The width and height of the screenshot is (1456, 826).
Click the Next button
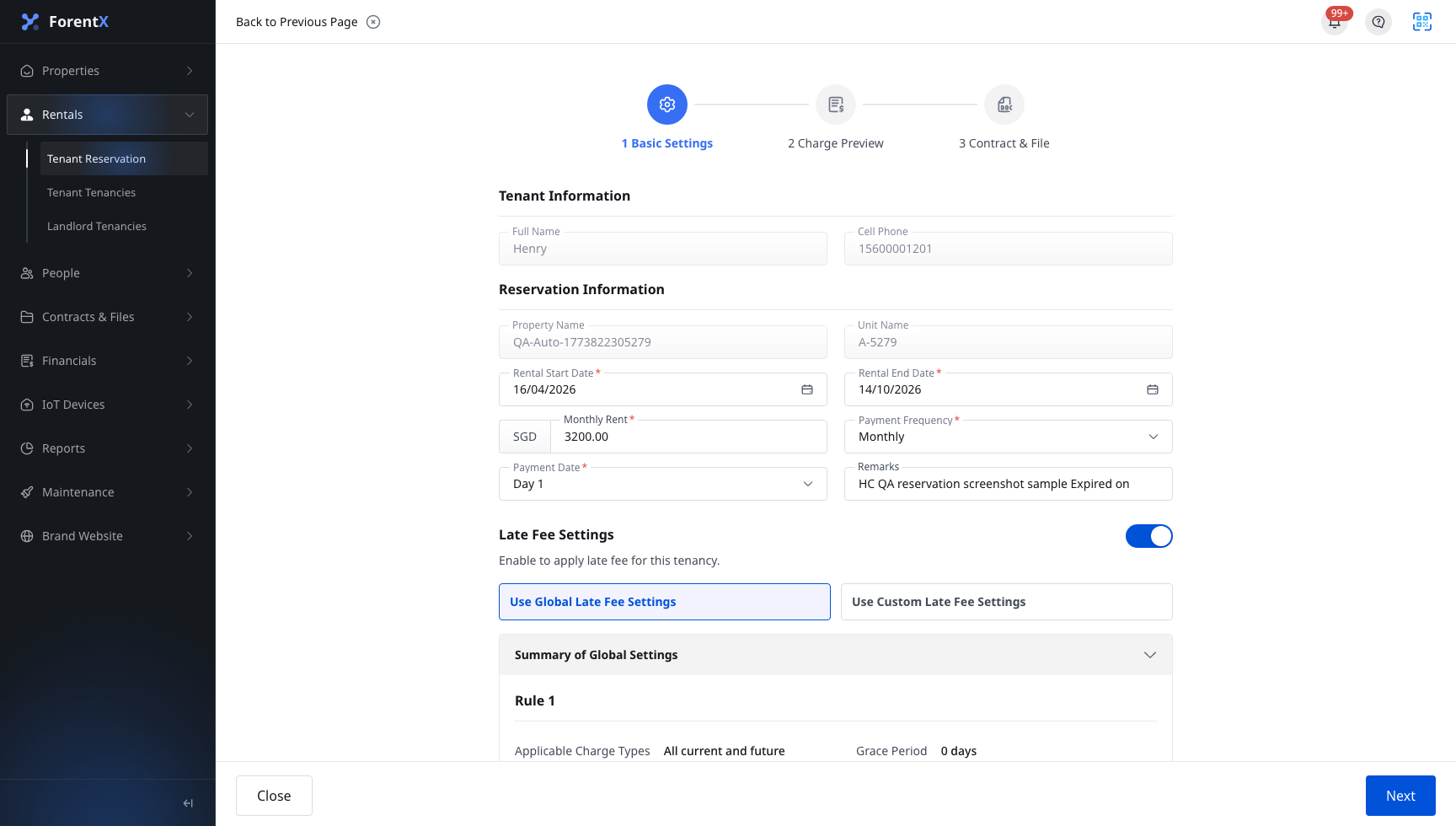click(x=1400, y=796)
